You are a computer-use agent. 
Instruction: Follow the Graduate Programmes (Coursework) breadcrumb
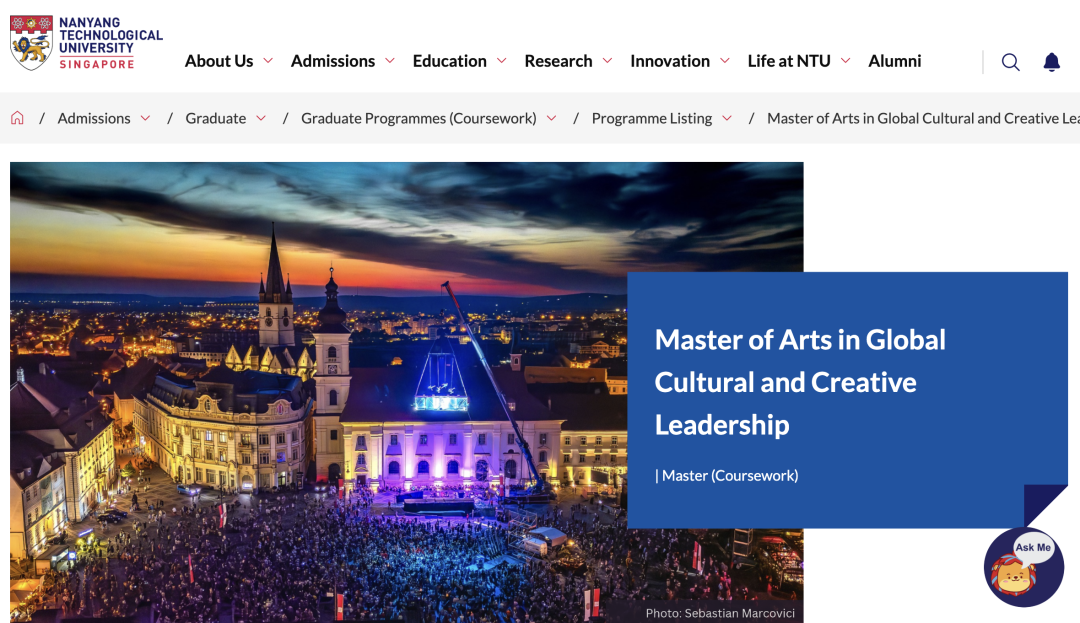[x=419, y=118]
